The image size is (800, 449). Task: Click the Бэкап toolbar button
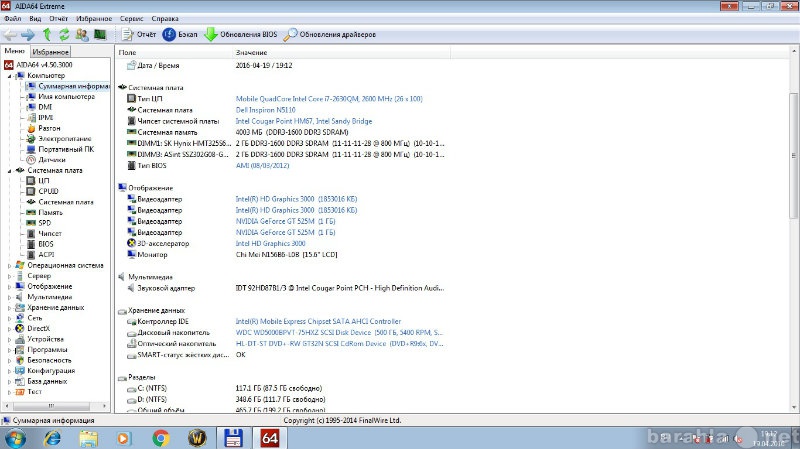180,35
